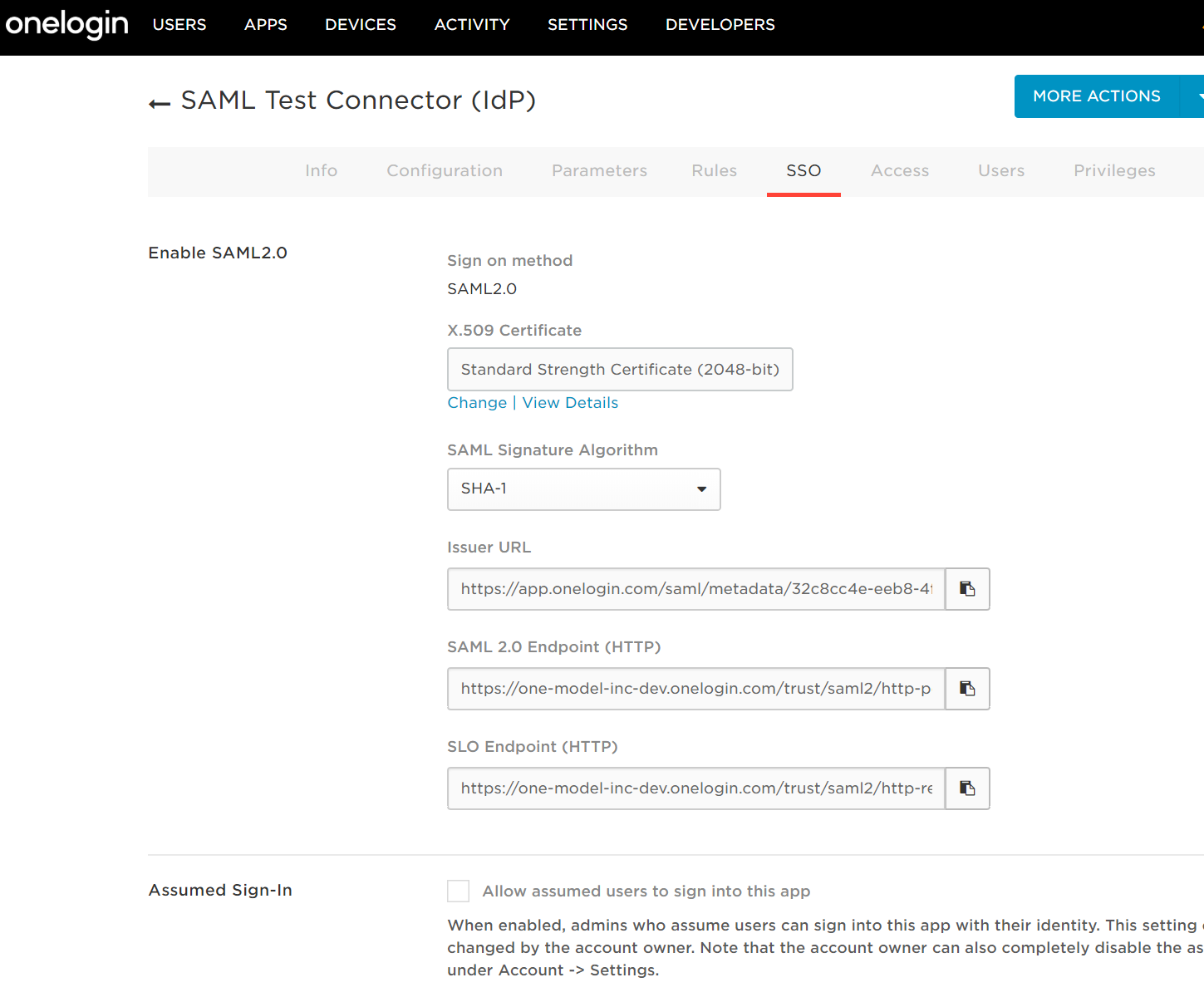The width and height of the screenshot is (1204, 997).
Task: Open the SAML Signature Algorithm SHA-1 dropdown
Action: (583, 489)
